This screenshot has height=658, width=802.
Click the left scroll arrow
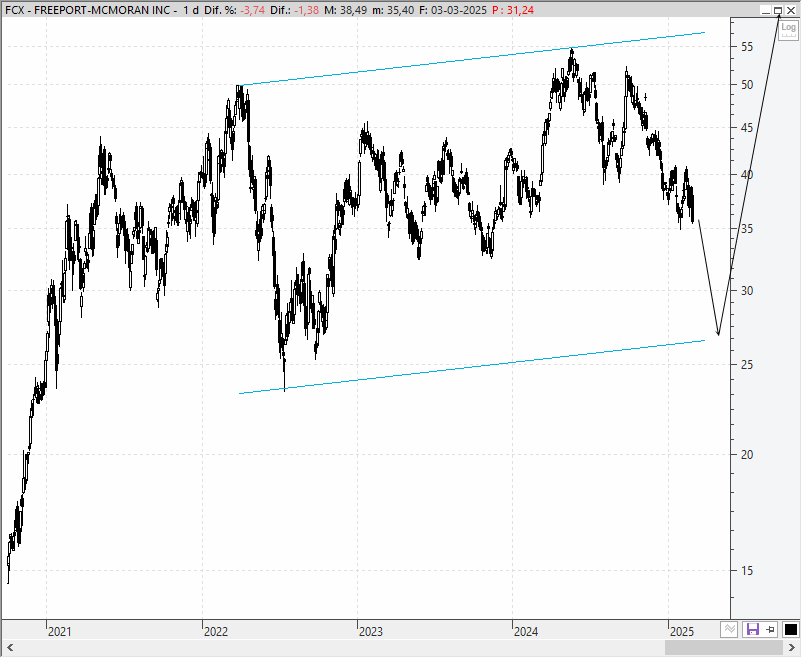(9, 647)
